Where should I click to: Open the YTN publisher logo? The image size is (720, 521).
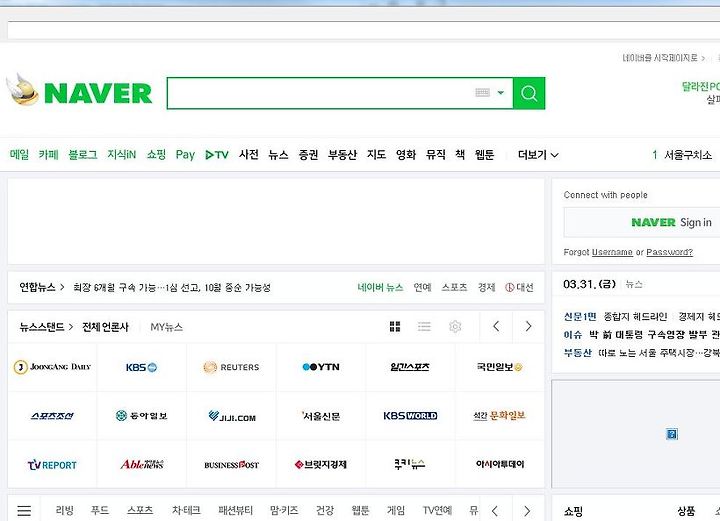pyautogui.click(x=321, y=367)
